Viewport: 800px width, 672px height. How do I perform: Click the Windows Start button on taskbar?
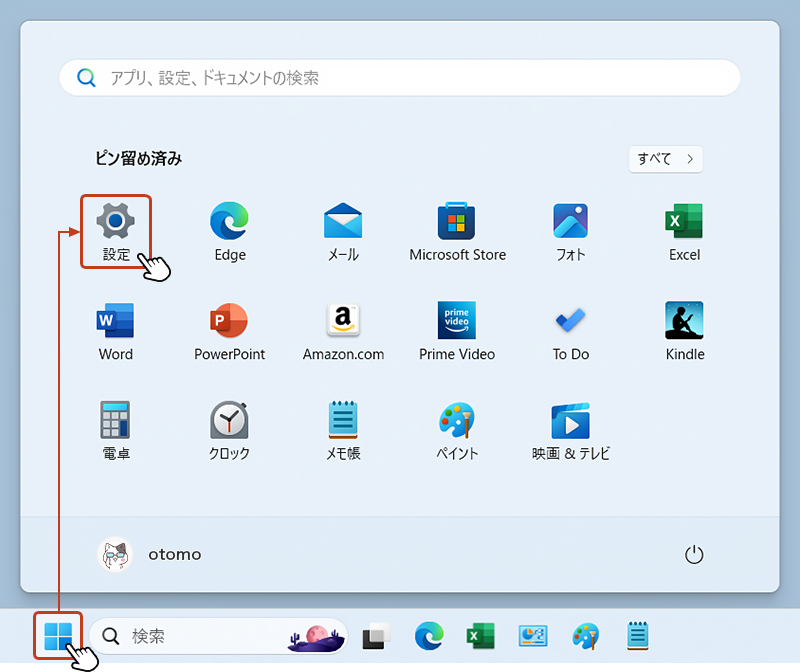coord(58,636)
